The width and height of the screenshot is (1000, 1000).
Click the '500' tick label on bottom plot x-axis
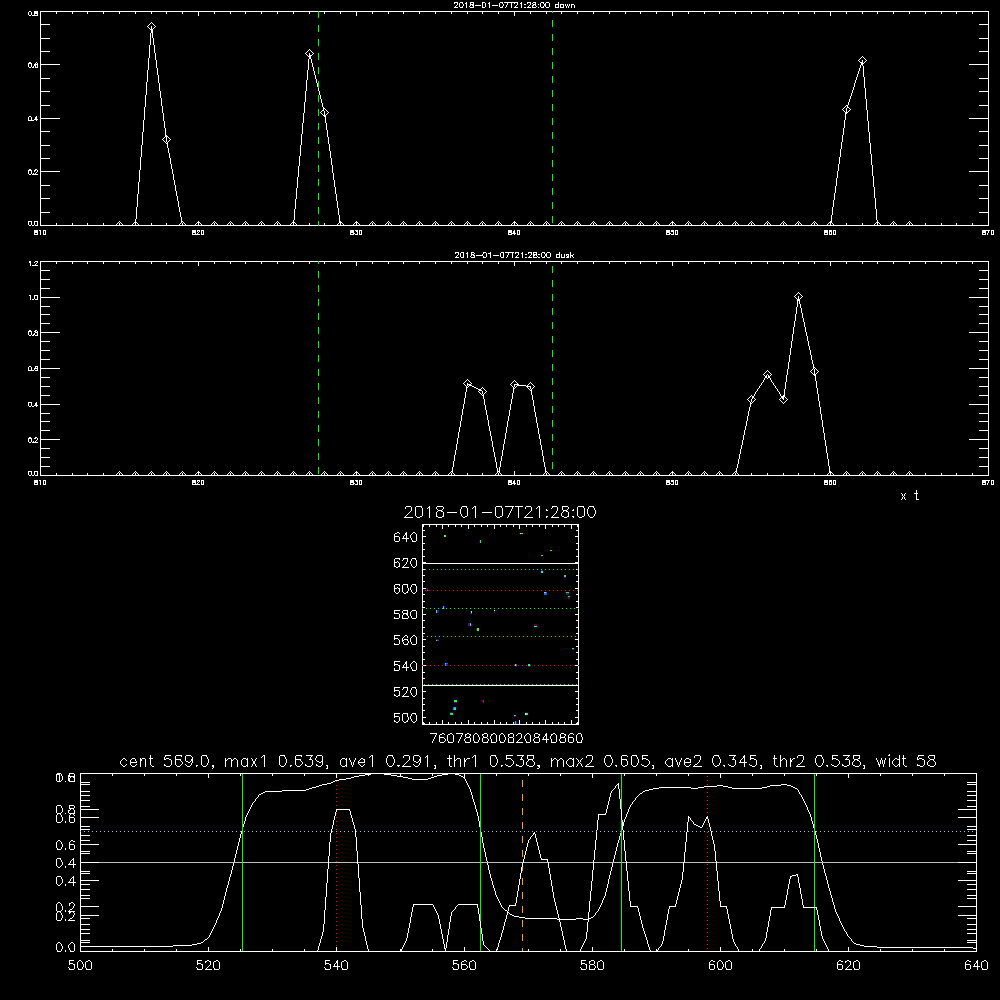(x=80, y=965)
